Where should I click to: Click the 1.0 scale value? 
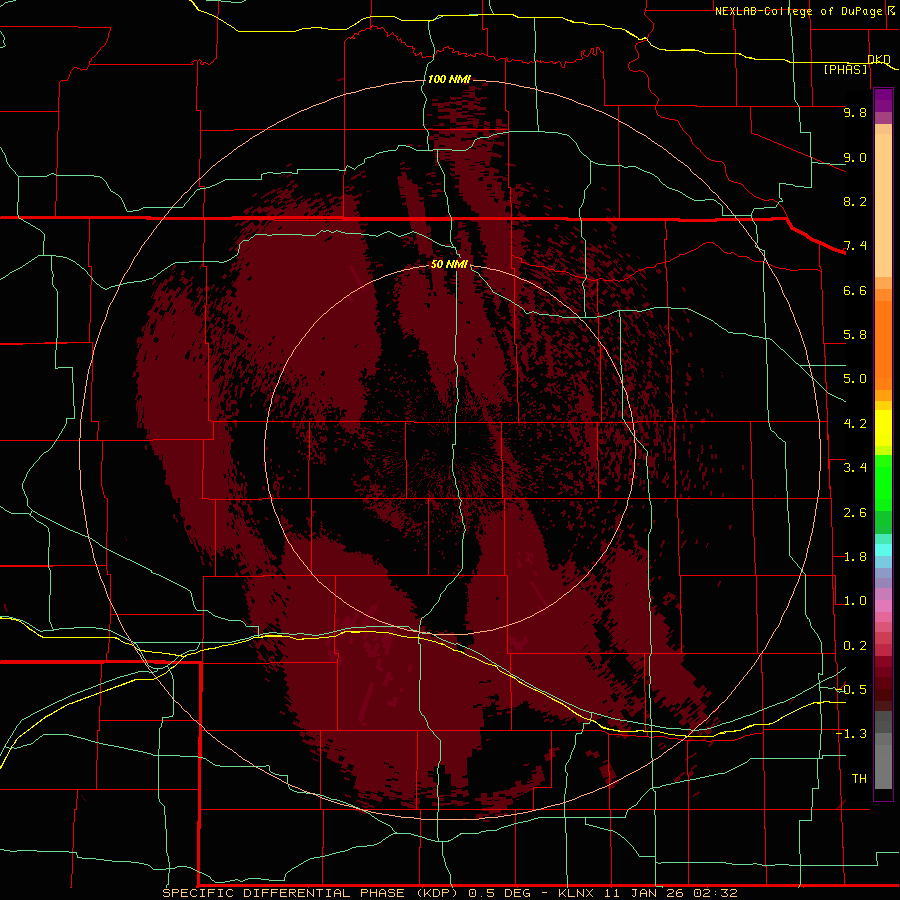855,601
